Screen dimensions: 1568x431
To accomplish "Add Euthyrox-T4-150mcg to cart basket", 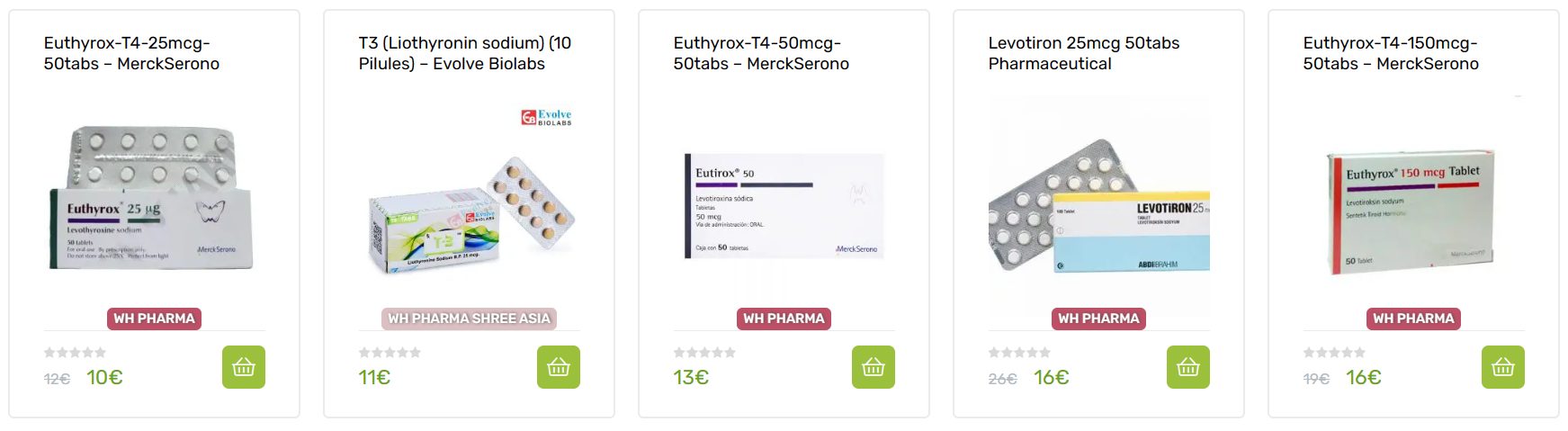I will click(x=1502, y=367).
